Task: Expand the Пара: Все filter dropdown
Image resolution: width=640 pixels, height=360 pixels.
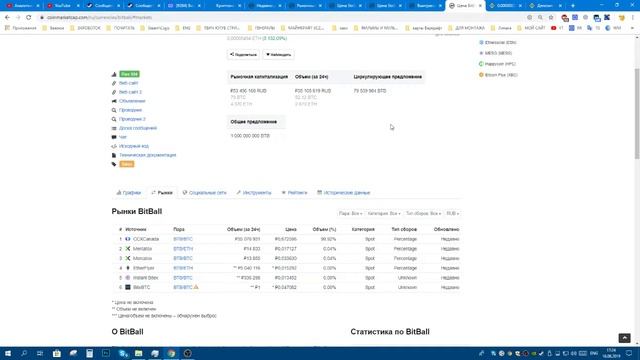Action: tap(350, 213)
